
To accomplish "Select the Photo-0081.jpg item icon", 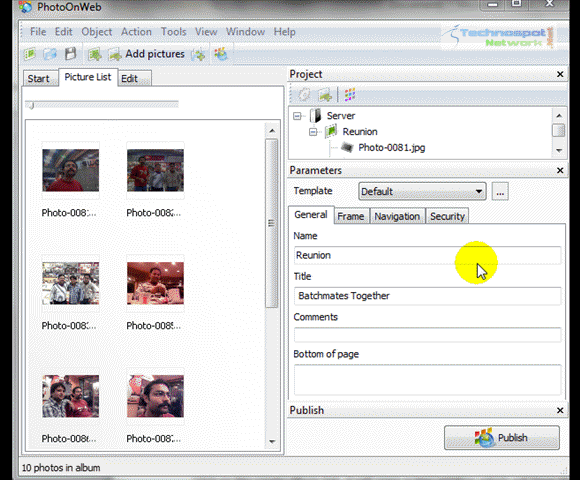I will [347, 148].
